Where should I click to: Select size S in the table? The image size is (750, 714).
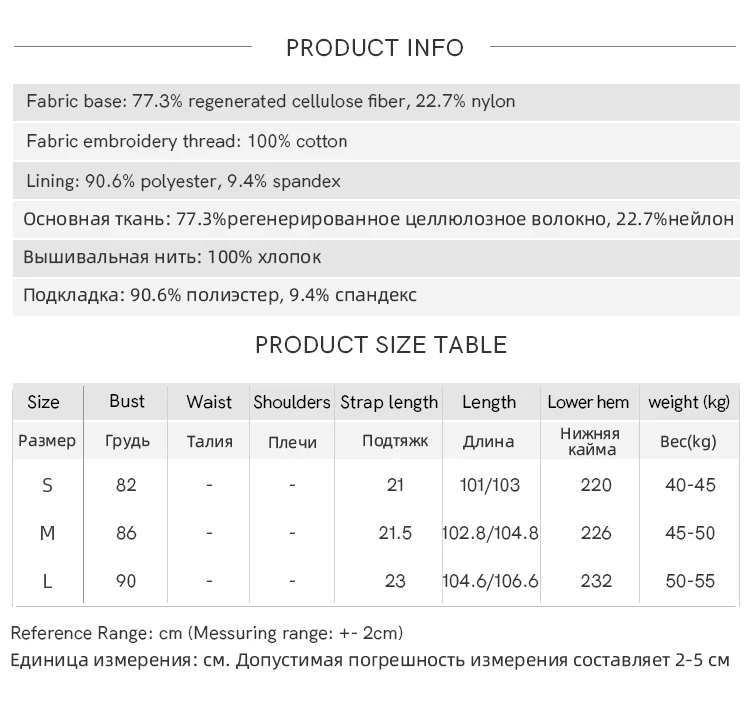47,486
